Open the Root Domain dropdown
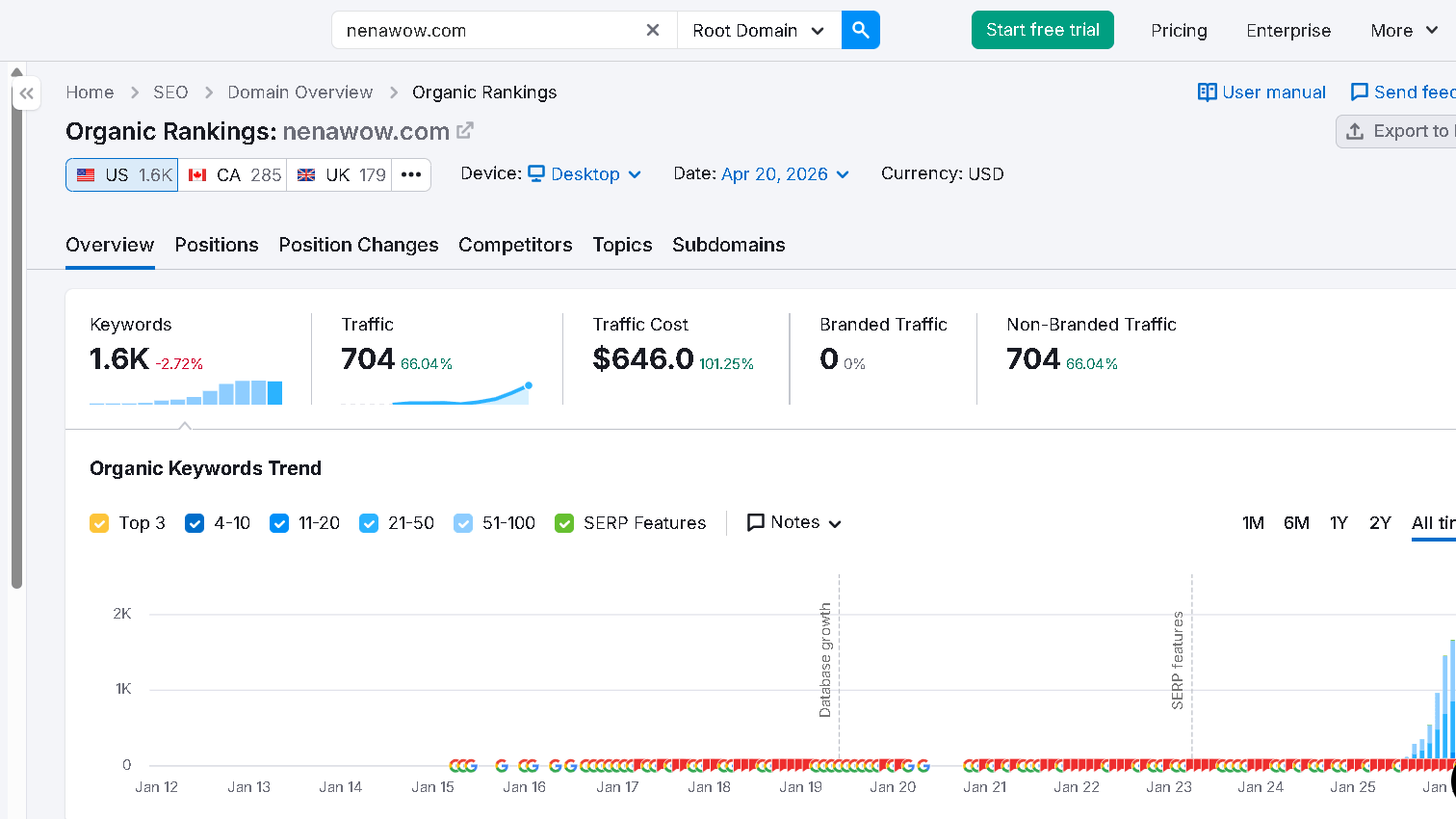The width and height of the screenshot is (1456, 819). pyautogui.click(x=758, y=30)
